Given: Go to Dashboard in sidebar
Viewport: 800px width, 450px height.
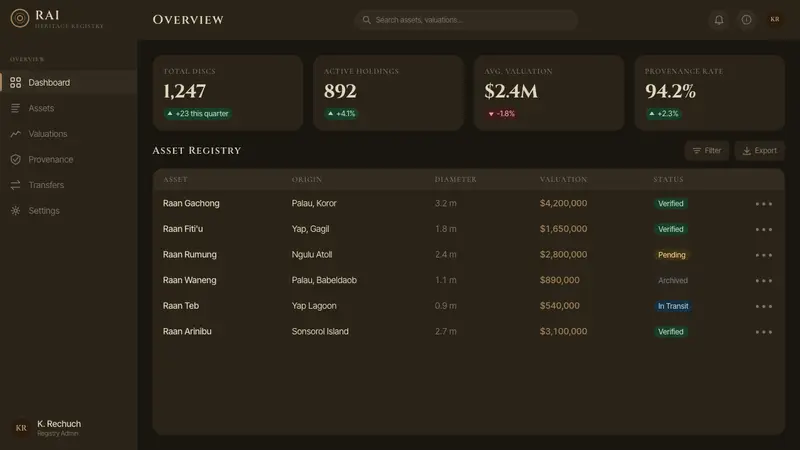Looking at the screenshot, I should [x=68, y=83].
